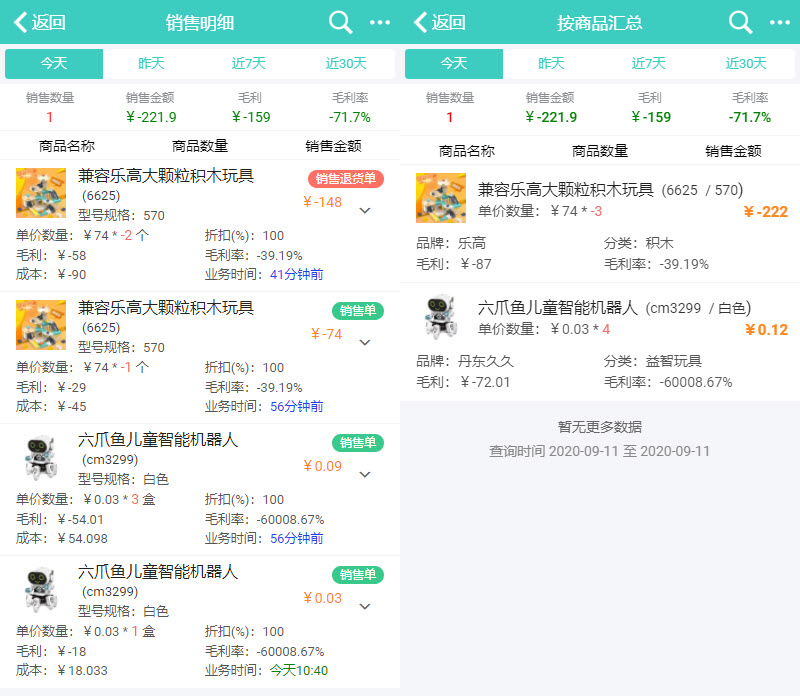Screen dimensions: 800x696
Task: Expand the 销售退货单 record details chevron
Action: [x=364, y=210]
